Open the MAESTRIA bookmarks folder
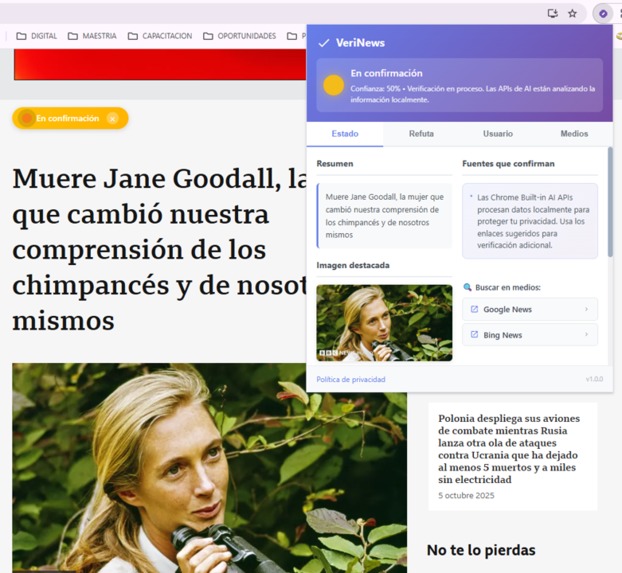Image resolution: width=622 pixels, height=573 pixels. click(x=92, y=36)
